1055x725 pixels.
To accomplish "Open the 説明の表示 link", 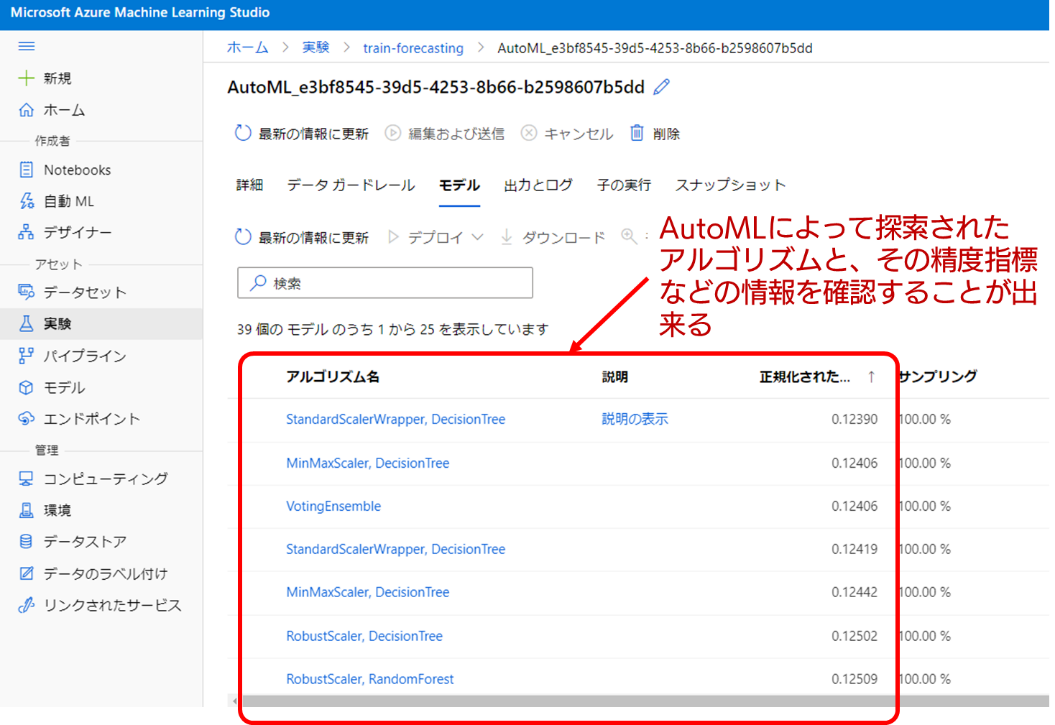I will coord(634,419).
